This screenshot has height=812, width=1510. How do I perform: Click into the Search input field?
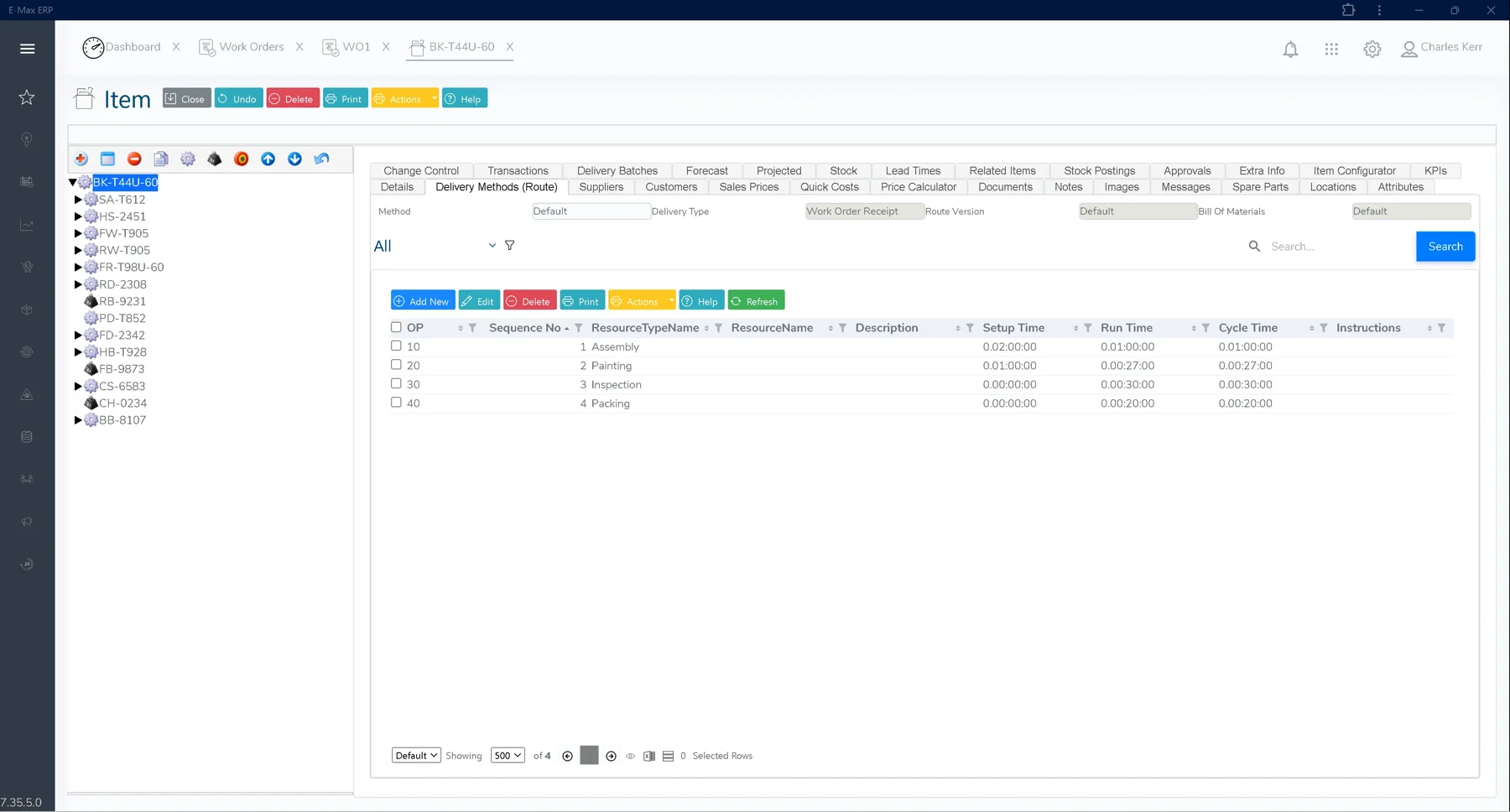click(x=1338, y=246)
